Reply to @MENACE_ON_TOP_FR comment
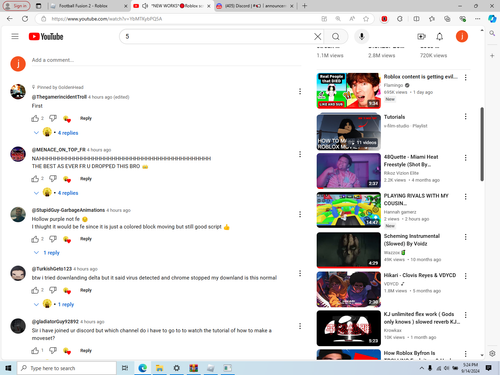Screen dimensions: 500x375 click(x=86, y=179)
